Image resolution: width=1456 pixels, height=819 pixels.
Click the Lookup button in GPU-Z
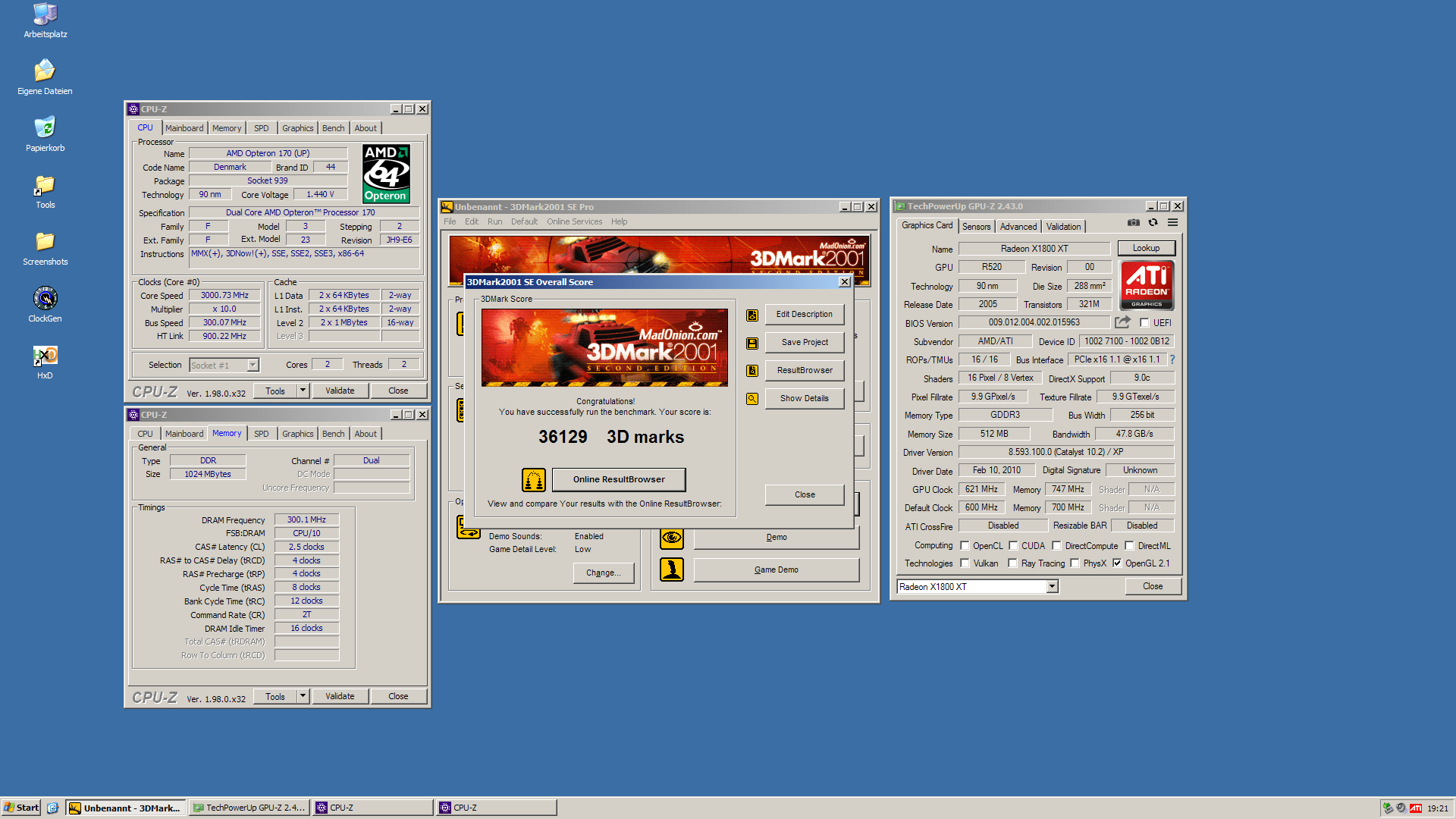coord(1146,249)
